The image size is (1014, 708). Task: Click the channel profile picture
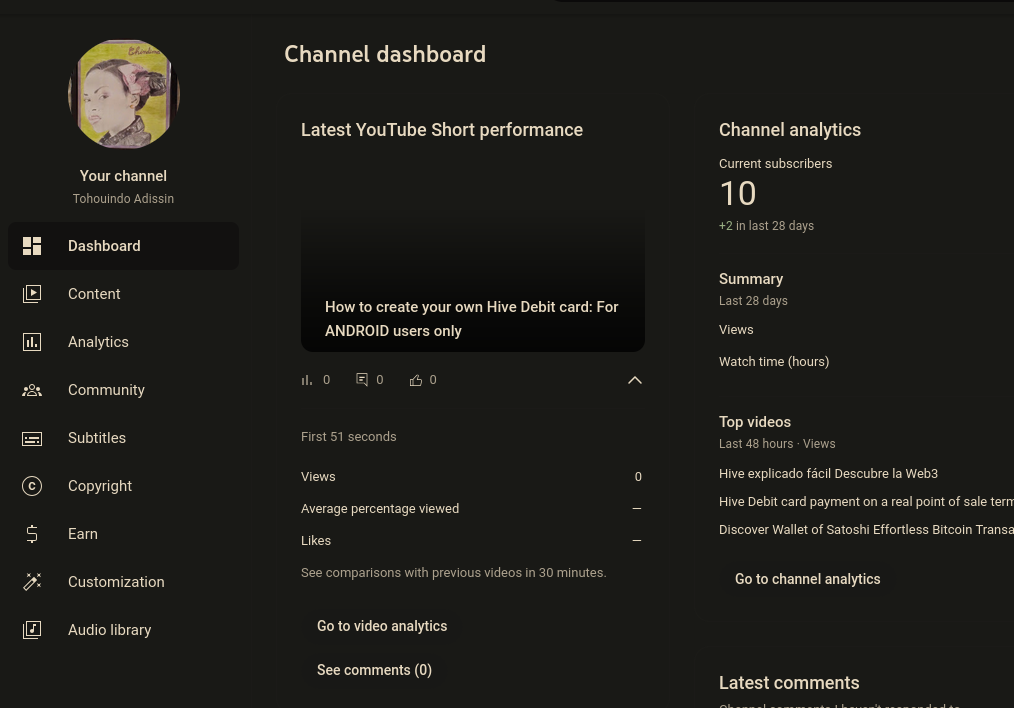pos(124,94)
